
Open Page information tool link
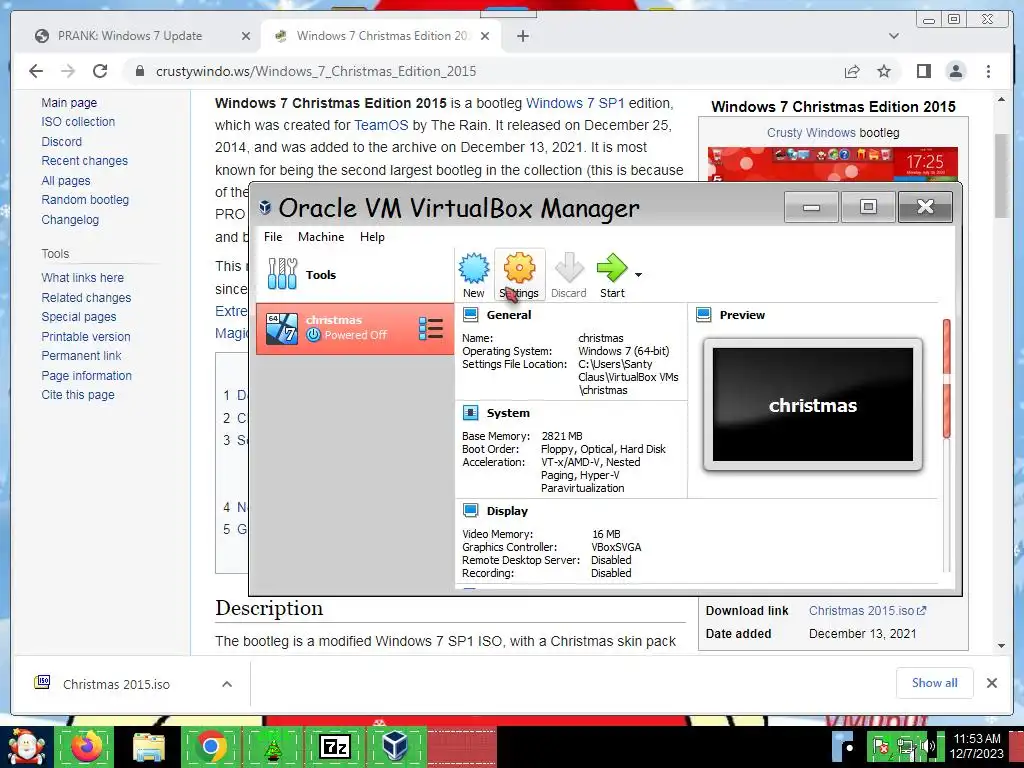coord(86,376)
